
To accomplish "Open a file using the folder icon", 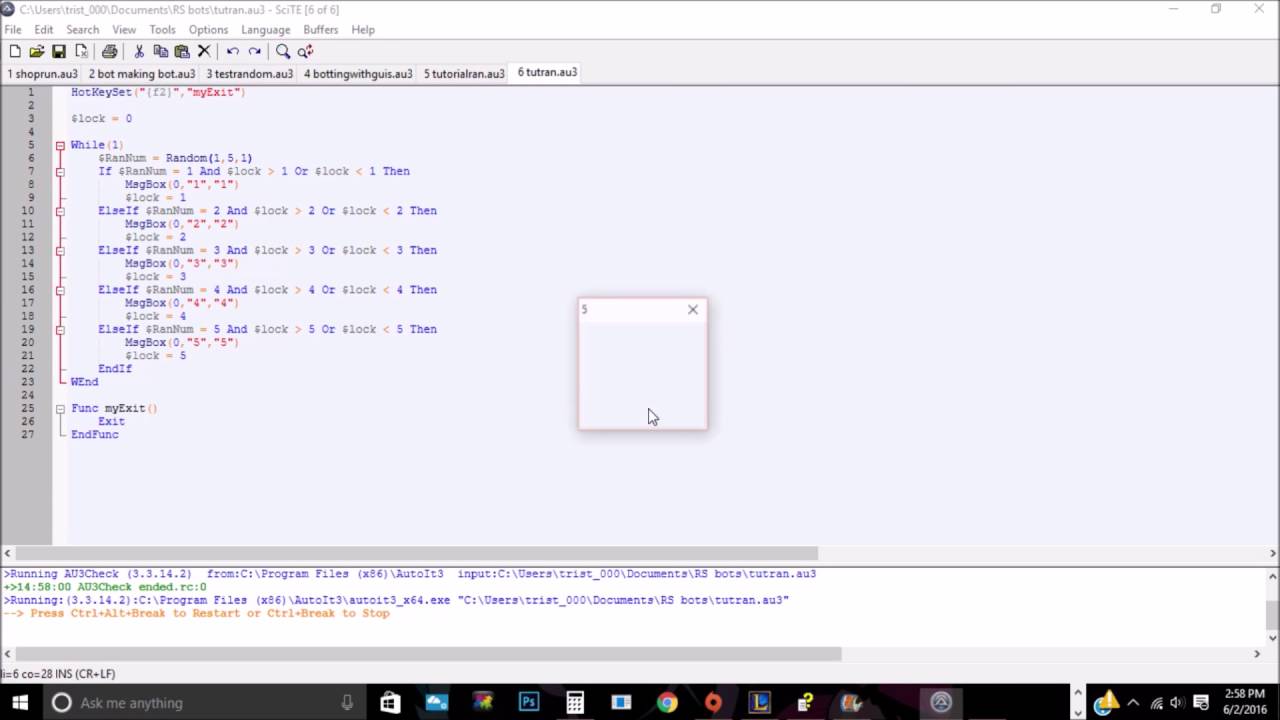I will [37, 51].
